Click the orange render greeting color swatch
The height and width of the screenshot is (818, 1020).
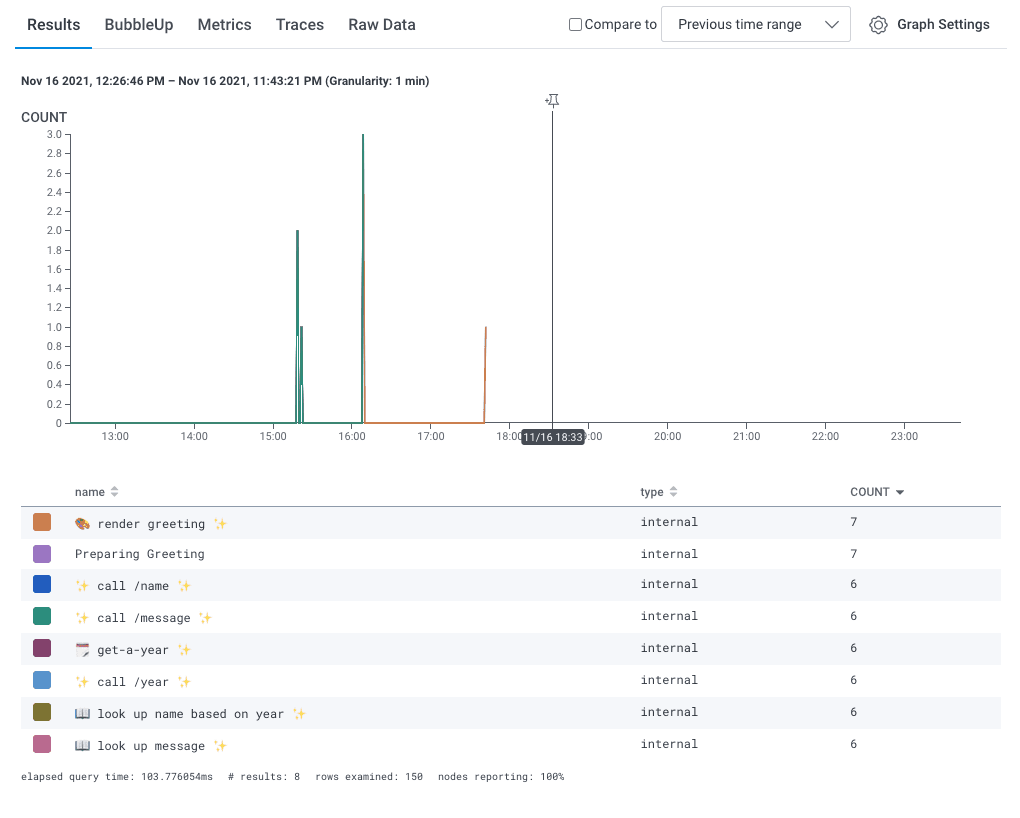point(42,522)
